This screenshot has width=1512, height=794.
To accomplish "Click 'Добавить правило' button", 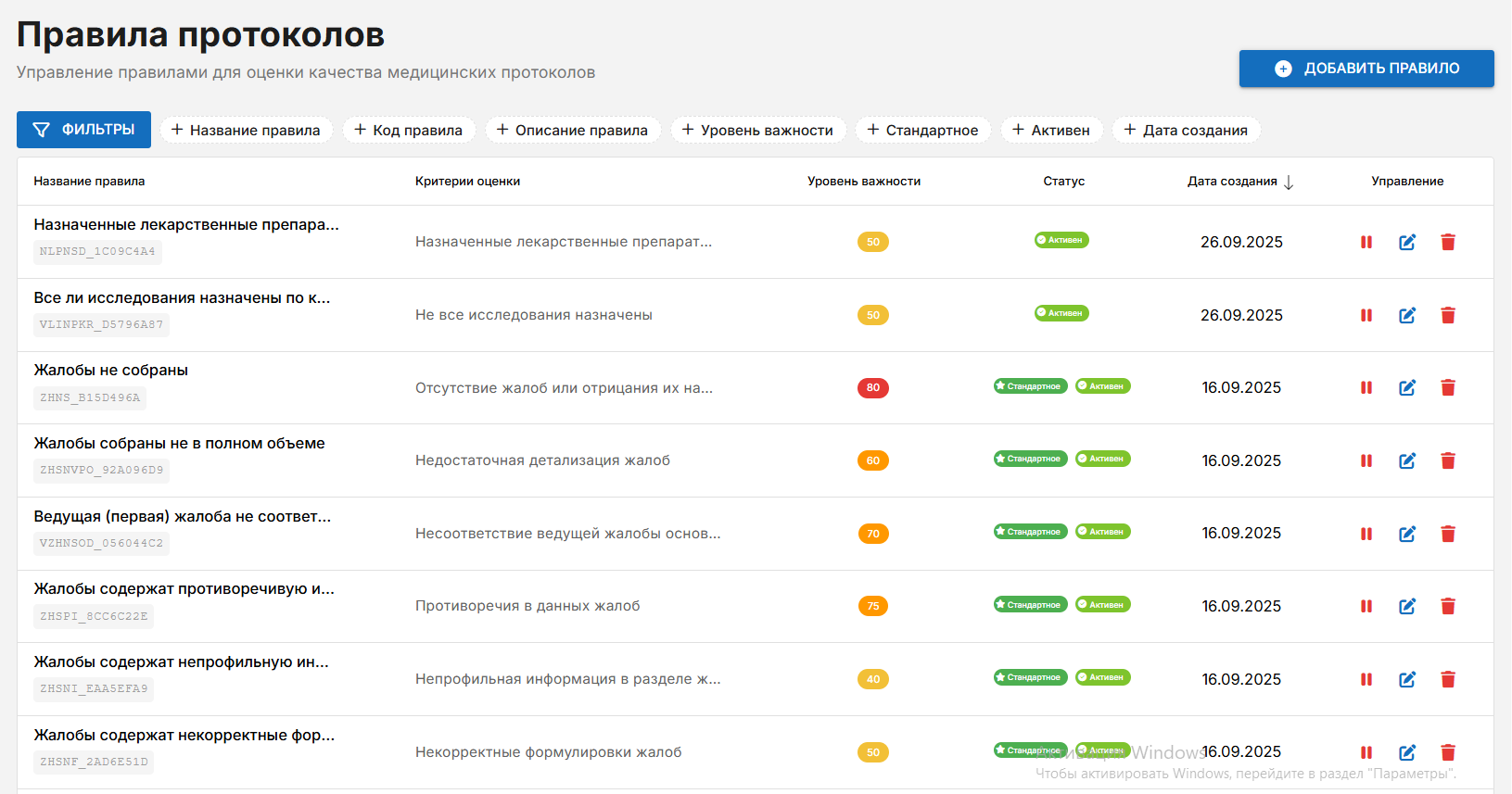I will [1366, 69].
